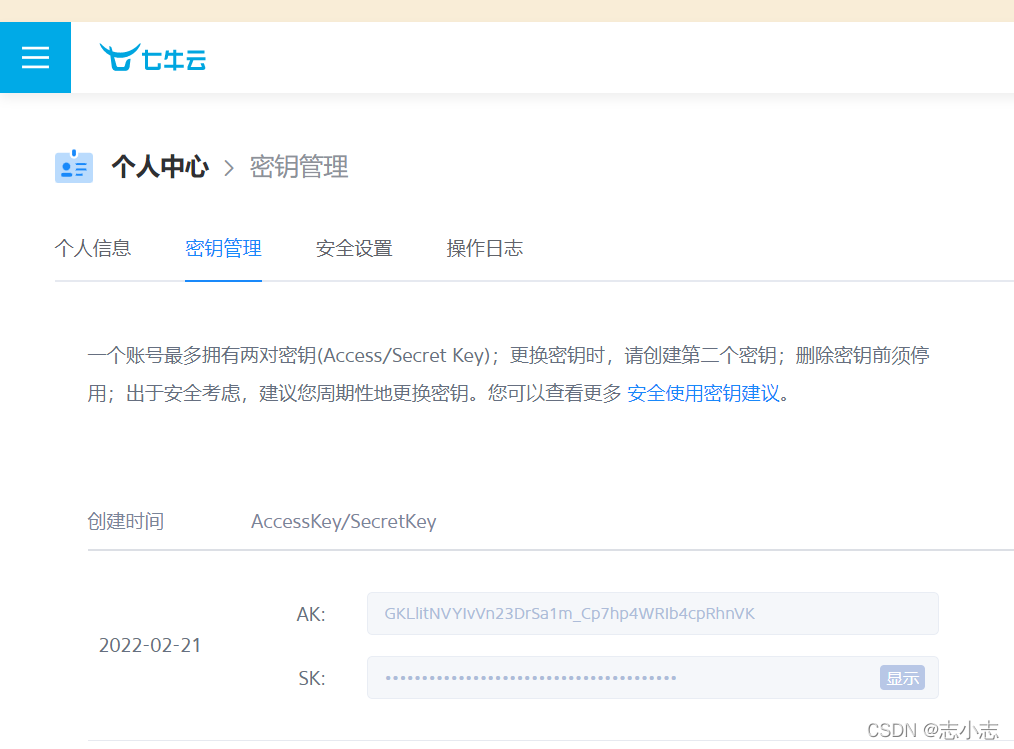Switch to the 安全设置 tab

[354, 248]
